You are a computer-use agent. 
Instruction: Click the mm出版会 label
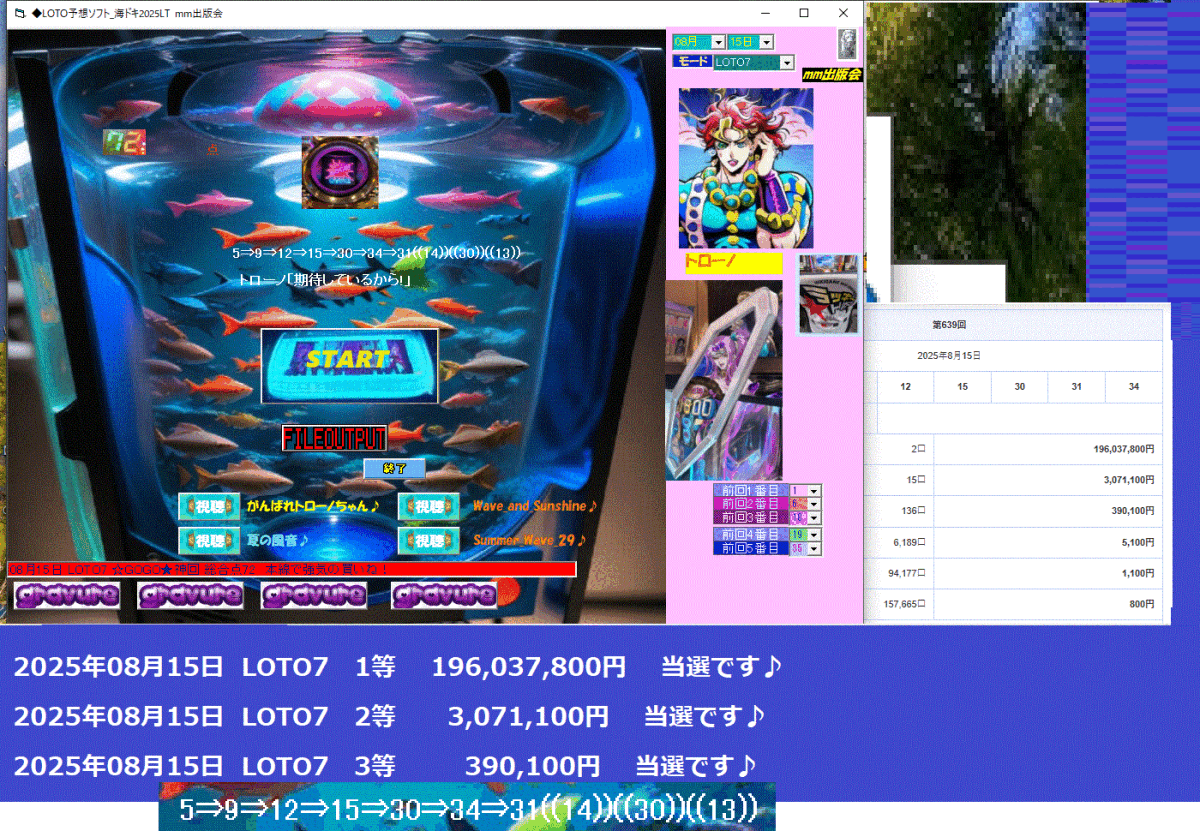point(832,75)
